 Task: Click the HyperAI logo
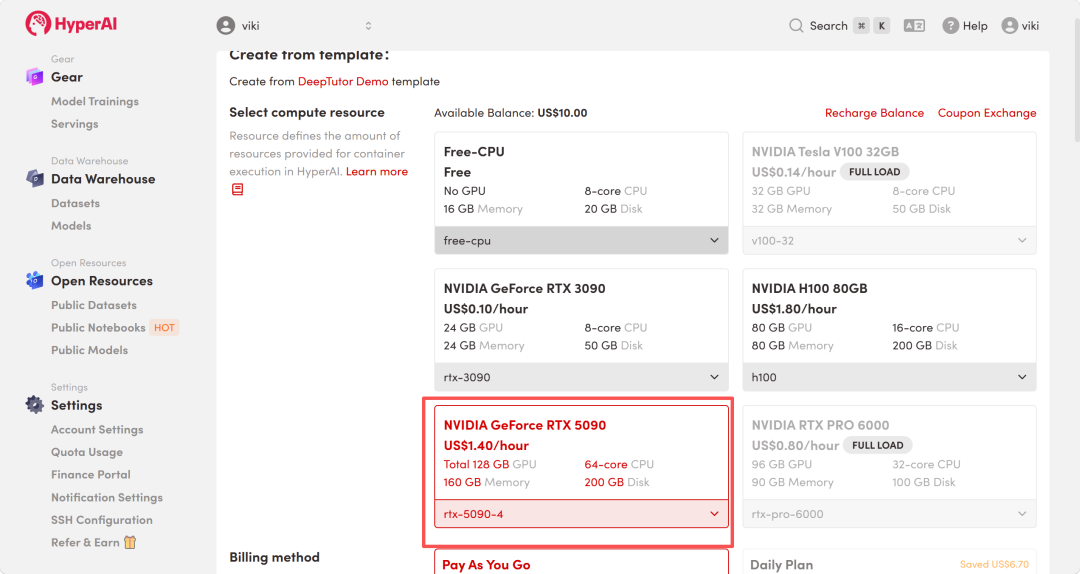[71, 23]
